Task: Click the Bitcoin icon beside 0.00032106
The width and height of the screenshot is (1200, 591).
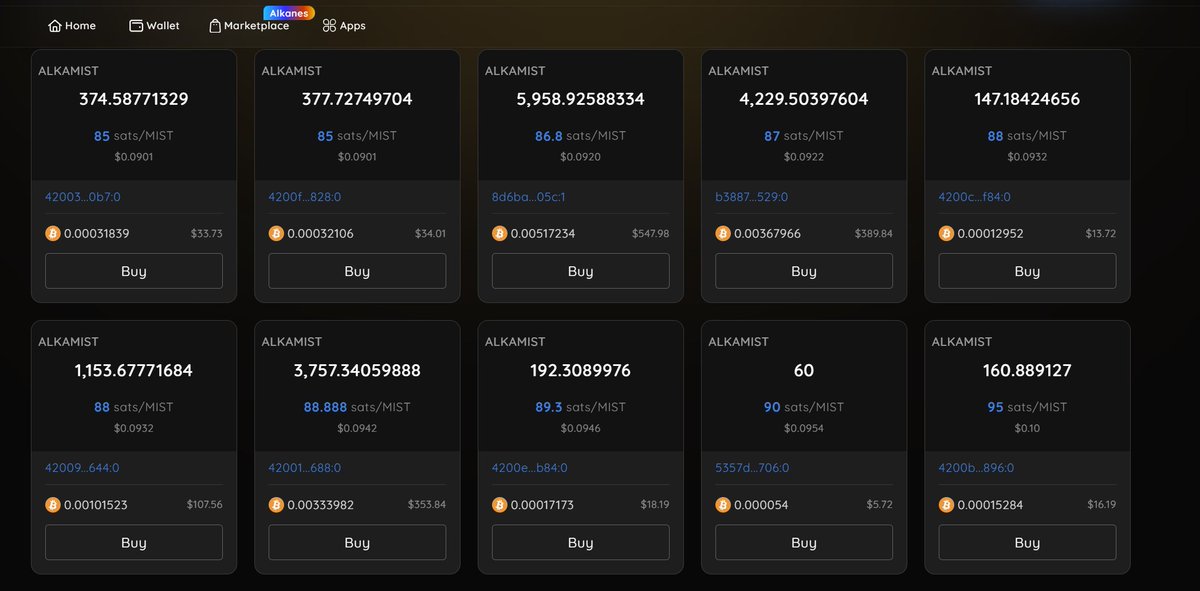Action: point(276,233)
